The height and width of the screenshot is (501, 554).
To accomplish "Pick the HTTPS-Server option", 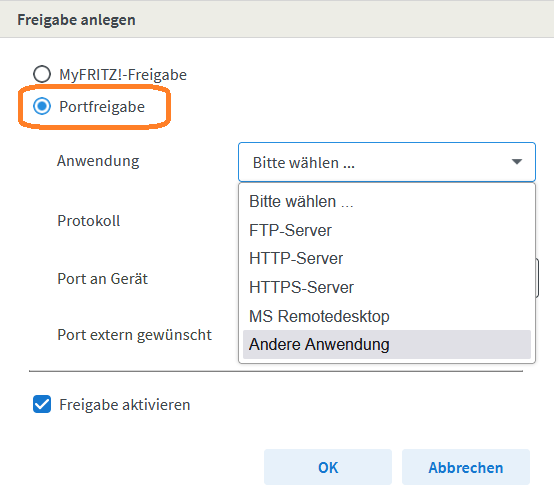I will point(387,287).
